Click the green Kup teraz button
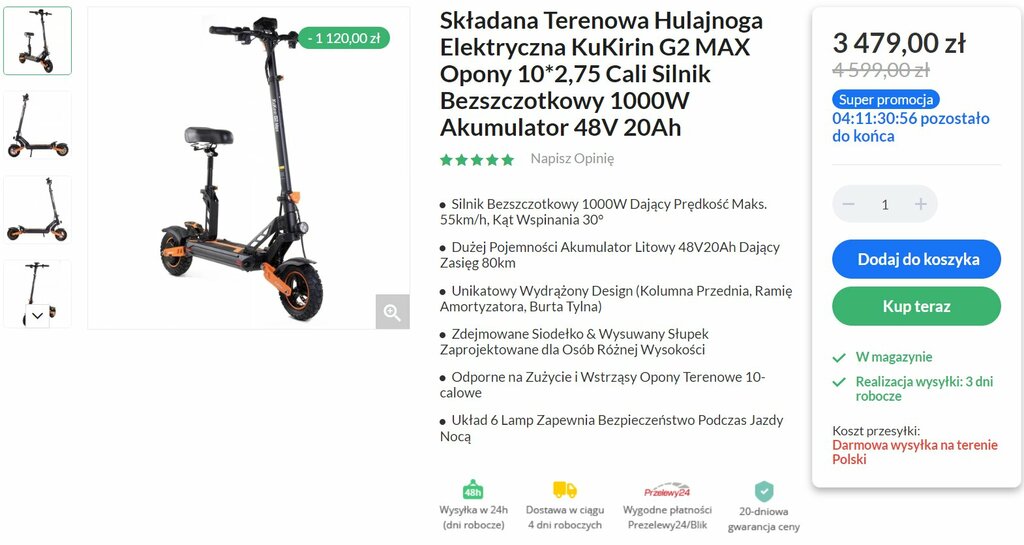The width and height of the screenshot is (1024, 545). pos(916,306)
